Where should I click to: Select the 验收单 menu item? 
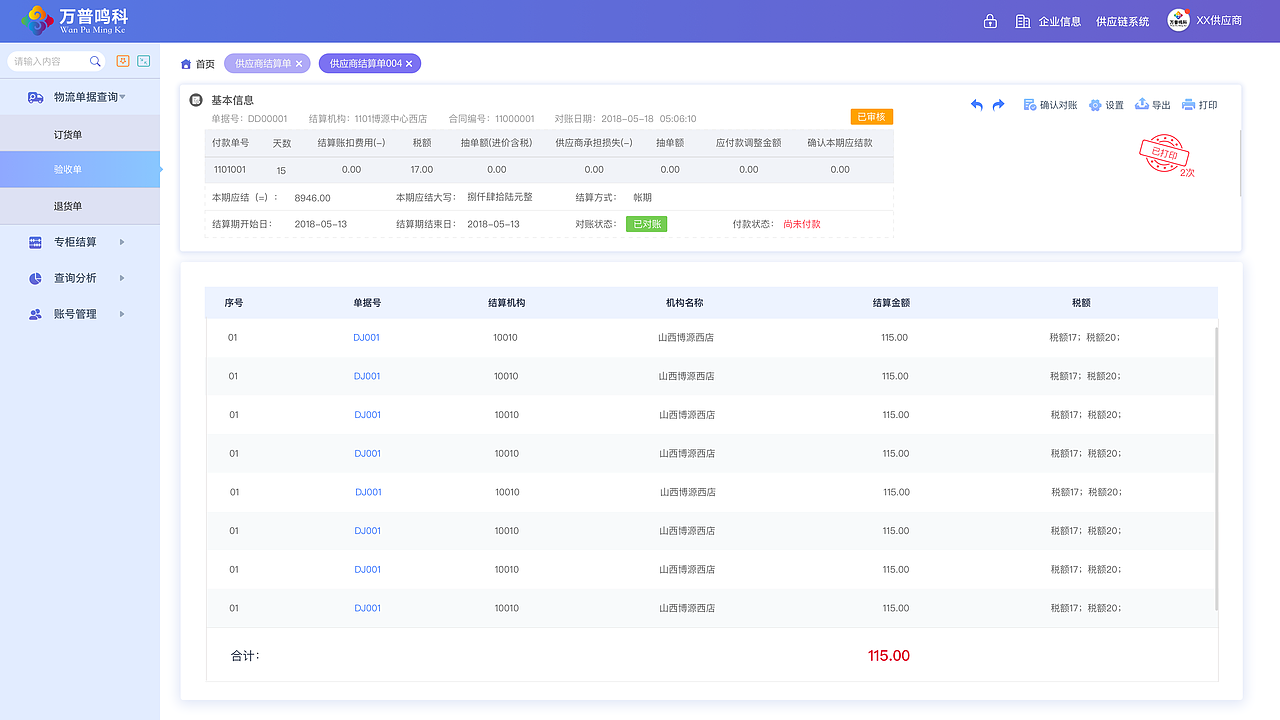click(x=80, y=170)
